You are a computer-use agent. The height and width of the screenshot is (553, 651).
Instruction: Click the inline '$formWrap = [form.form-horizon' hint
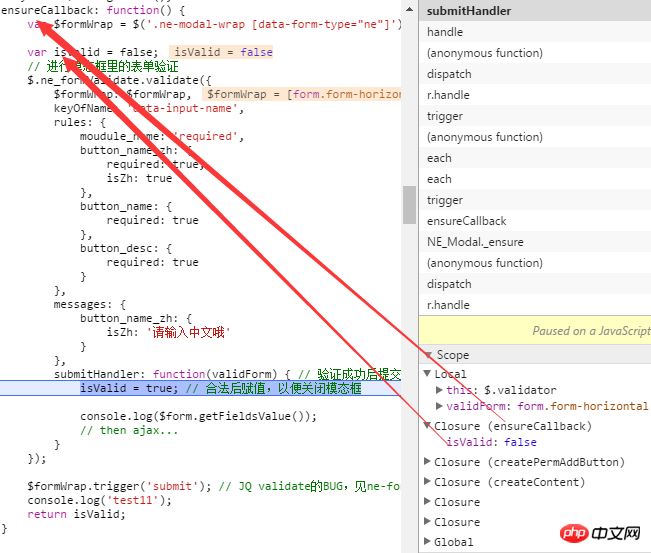[302, 94]
